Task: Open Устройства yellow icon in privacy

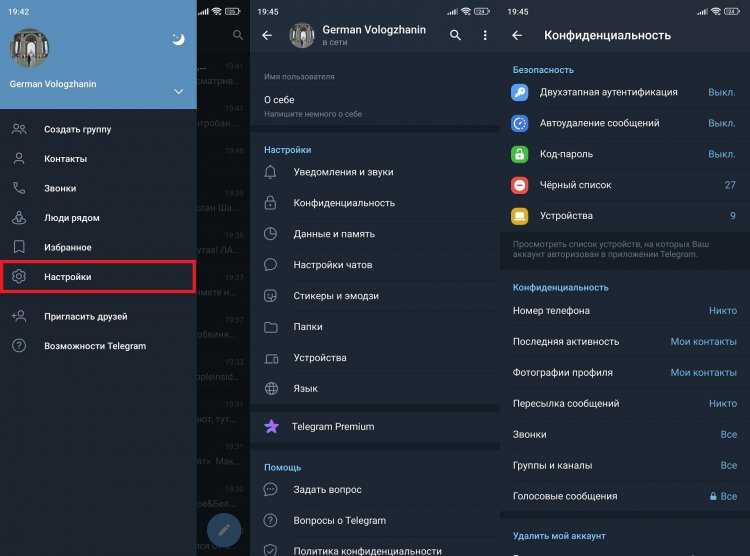Action: (x=625, y=216)
